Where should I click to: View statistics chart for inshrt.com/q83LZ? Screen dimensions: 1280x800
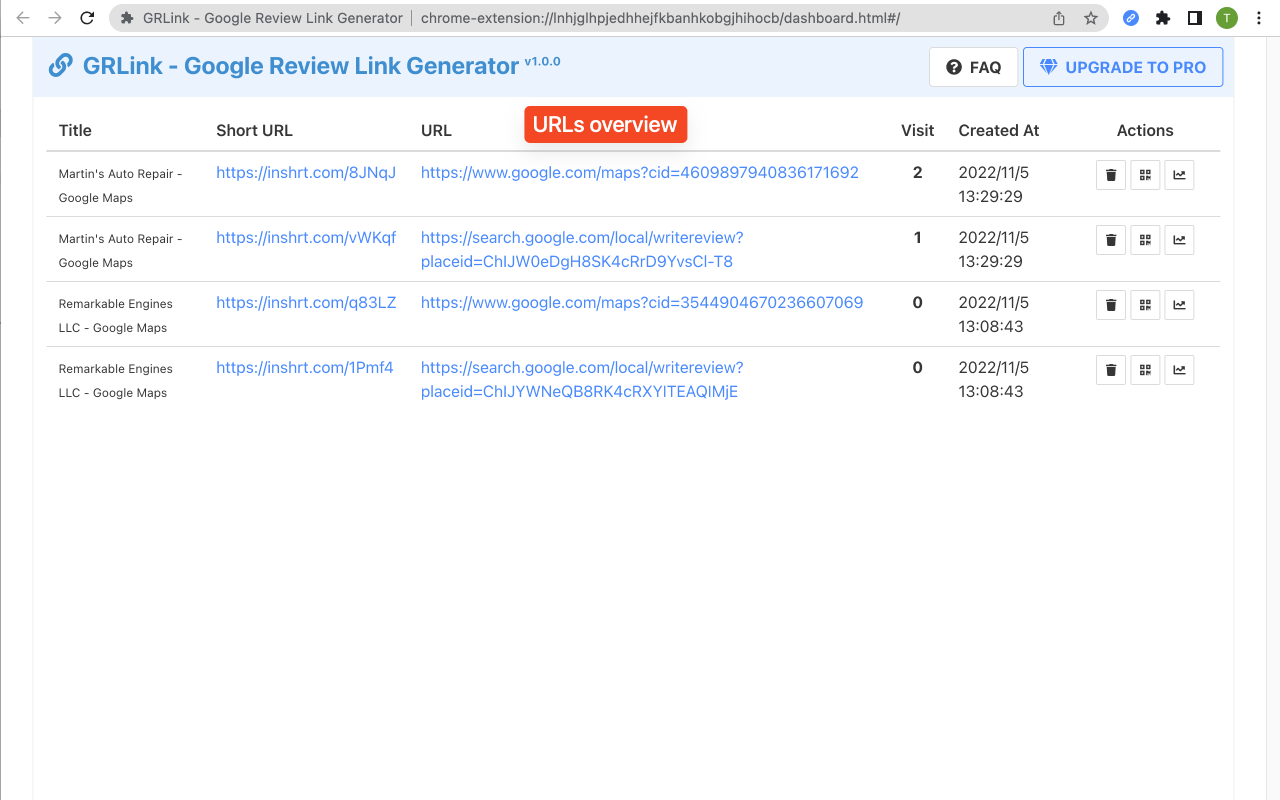pos(1179,305)
